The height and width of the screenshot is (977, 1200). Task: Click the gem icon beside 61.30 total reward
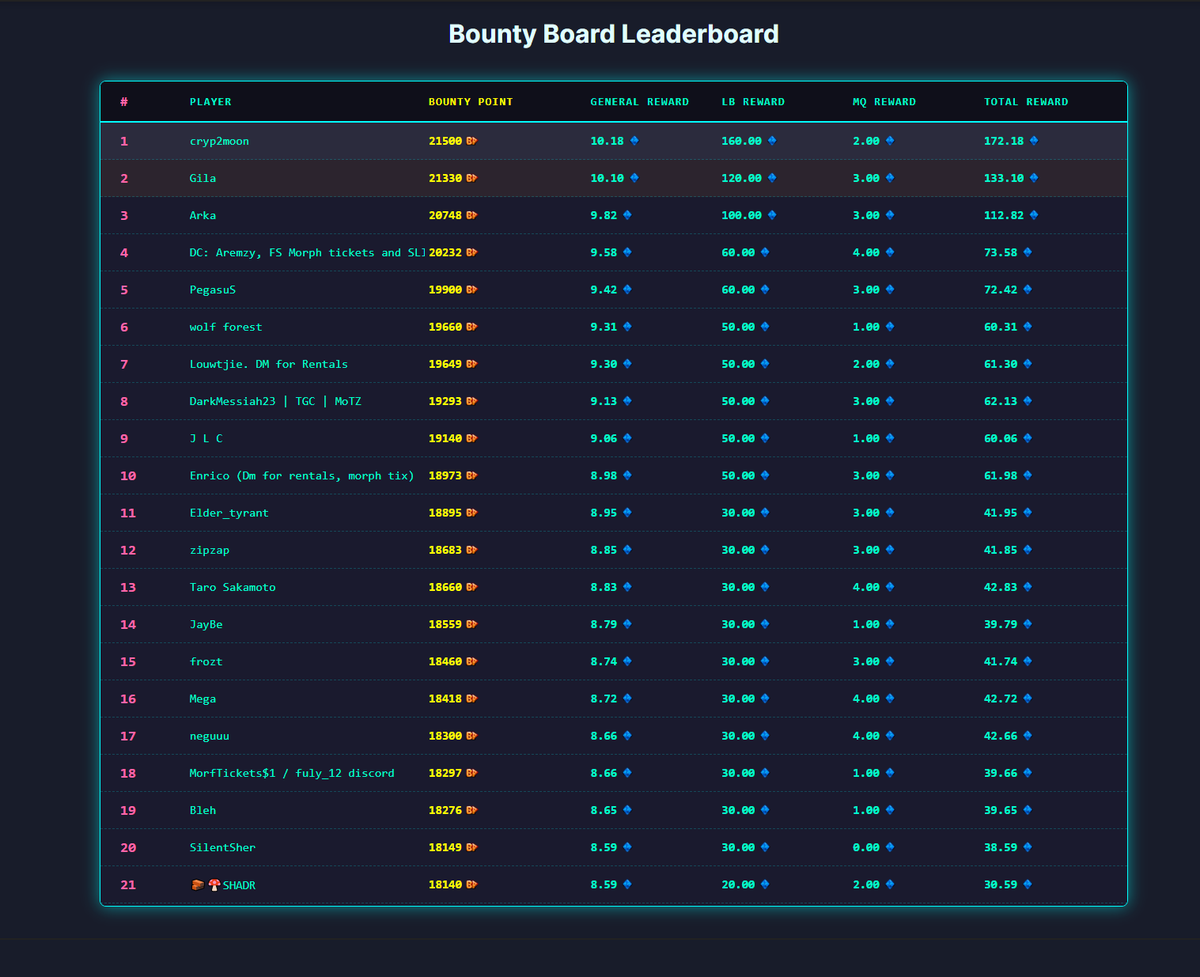[1028, 364]
